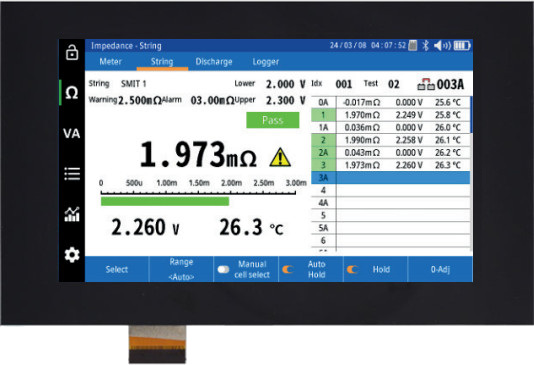Click the 2.260 V cell in row 3

tap(409, 165)
